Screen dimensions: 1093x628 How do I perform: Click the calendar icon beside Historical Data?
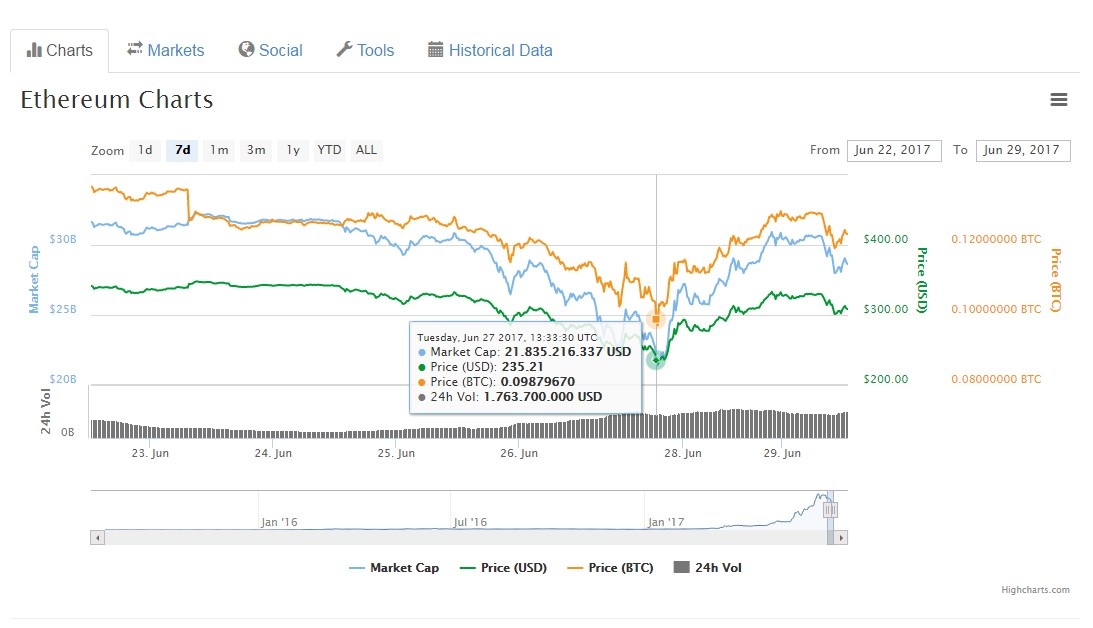coord(434,49)
